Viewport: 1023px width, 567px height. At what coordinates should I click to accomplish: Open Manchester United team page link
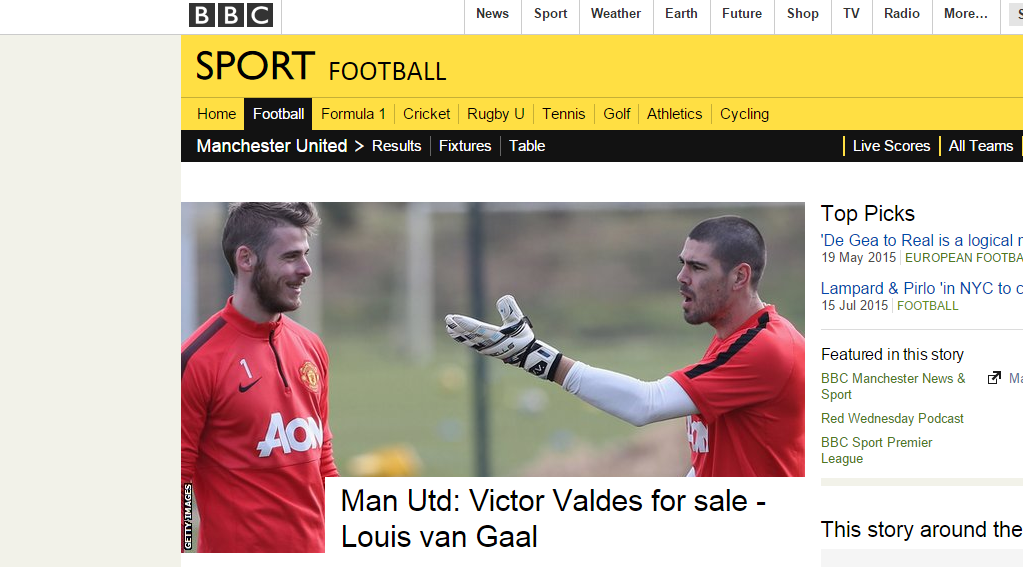[x=271, y=146]
